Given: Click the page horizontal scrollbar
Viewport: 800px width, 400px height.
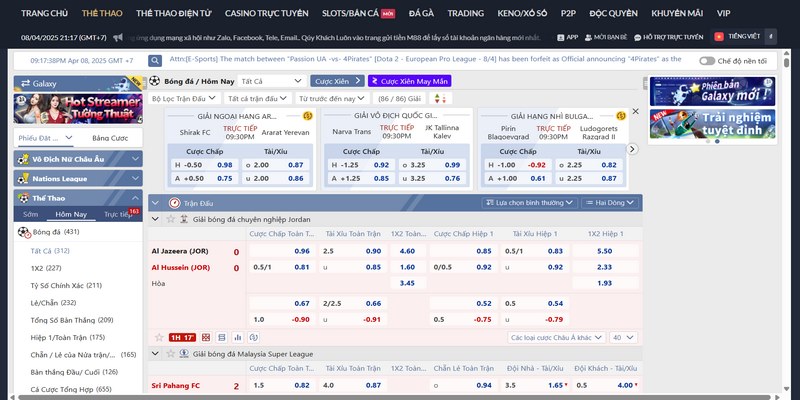Looking at the screenshot, I should (x=393, y=397).
